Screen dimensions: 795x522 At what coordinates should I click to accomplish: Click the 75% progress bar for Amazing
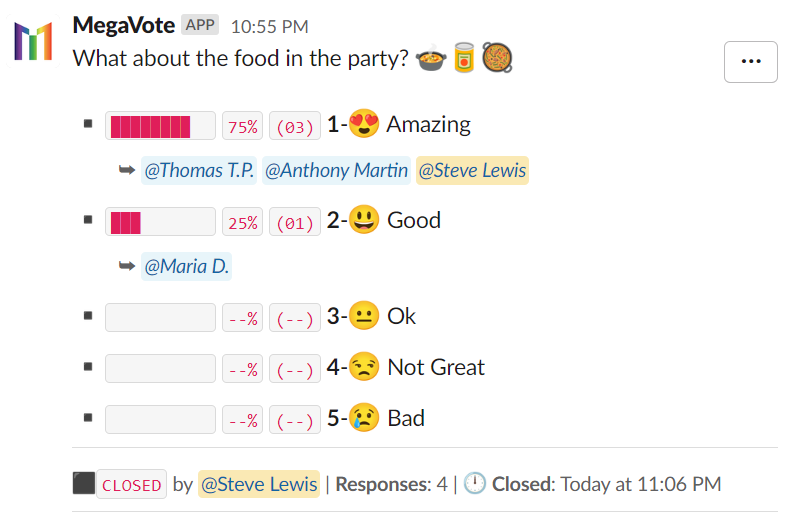(160, 126)
